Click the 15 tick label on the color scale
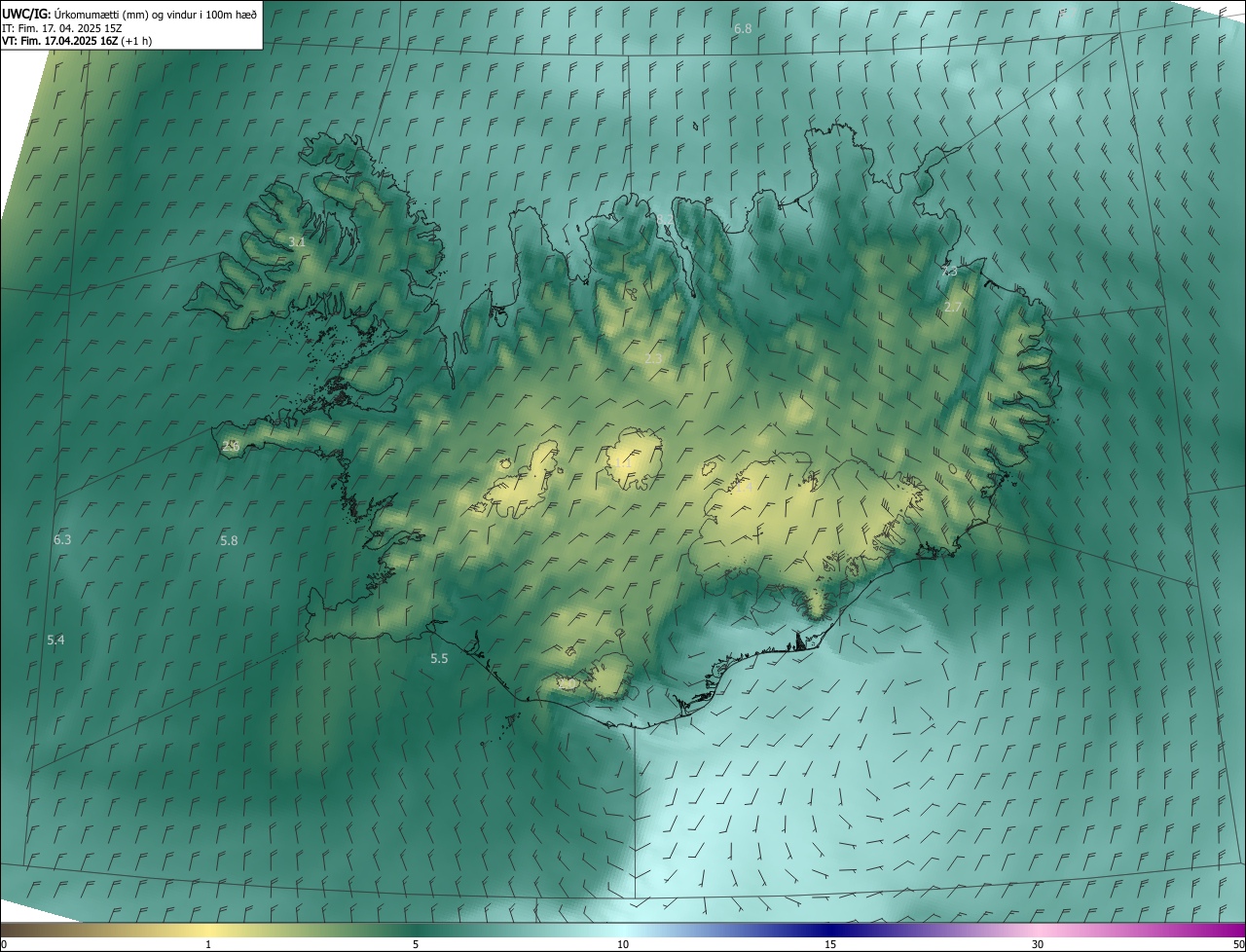Image resolution: width=1246 pixels, height=952 pixels. click(830, 944)
